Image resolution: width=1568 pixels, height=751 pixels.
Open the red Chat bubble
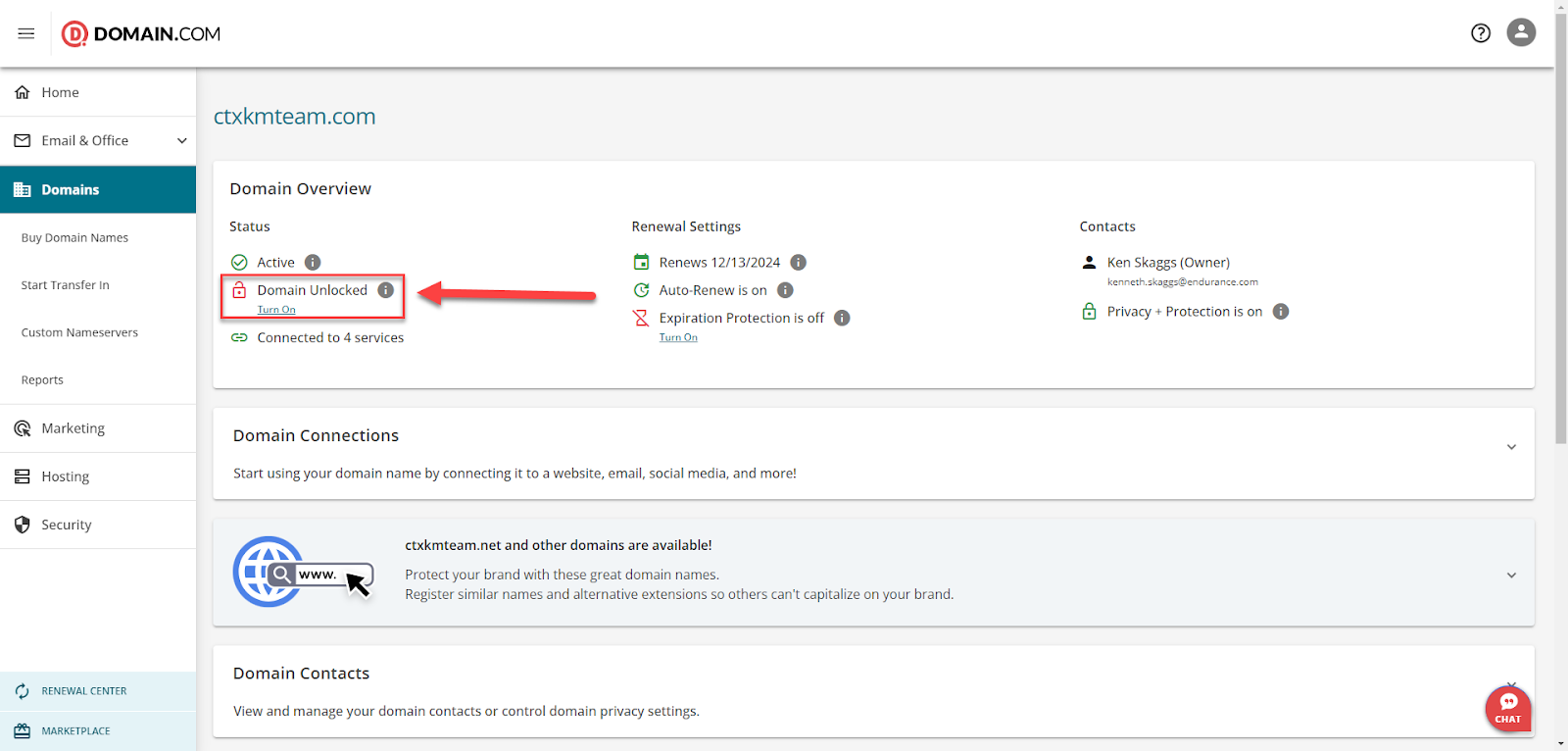(x=1508, y=708)
